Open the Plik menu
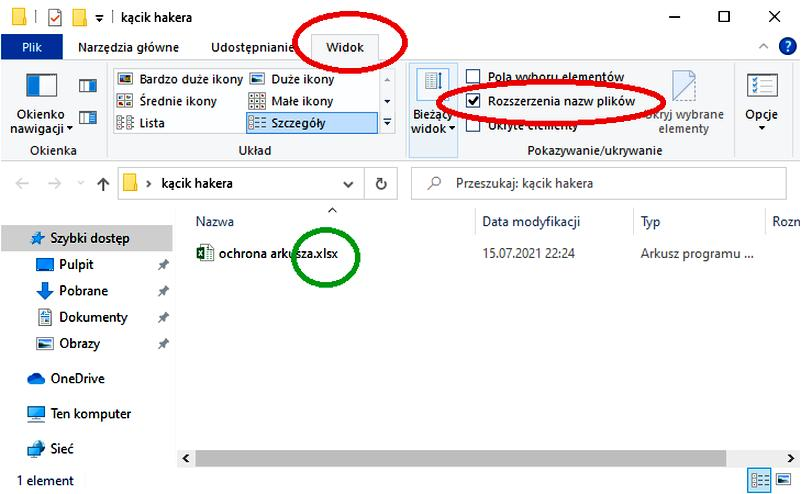This screenshot has height=494, width=801. click(32, 47)
